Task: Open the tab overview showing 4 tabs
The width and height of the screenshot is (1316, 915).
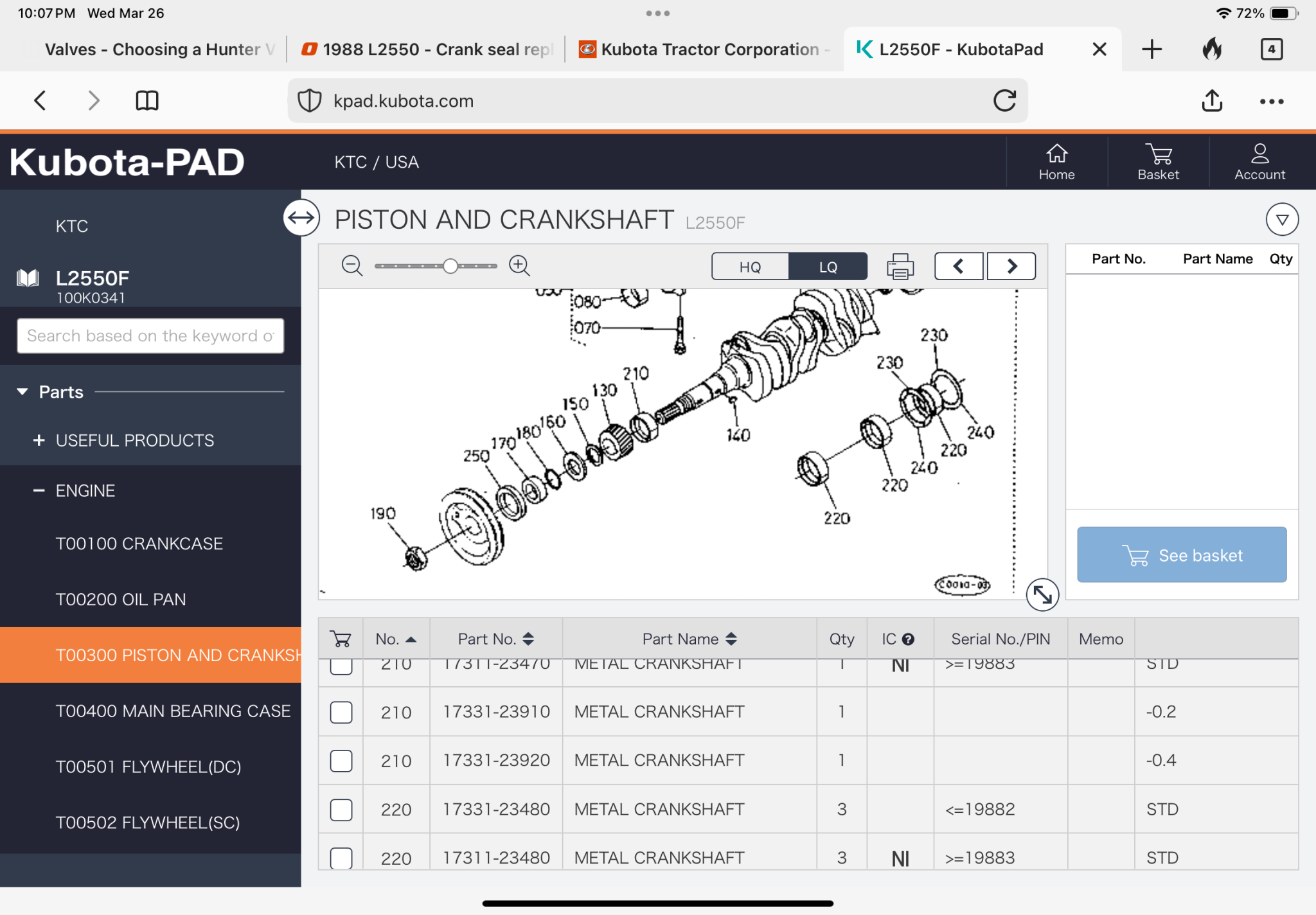Action: click(x=1271, y=49)
